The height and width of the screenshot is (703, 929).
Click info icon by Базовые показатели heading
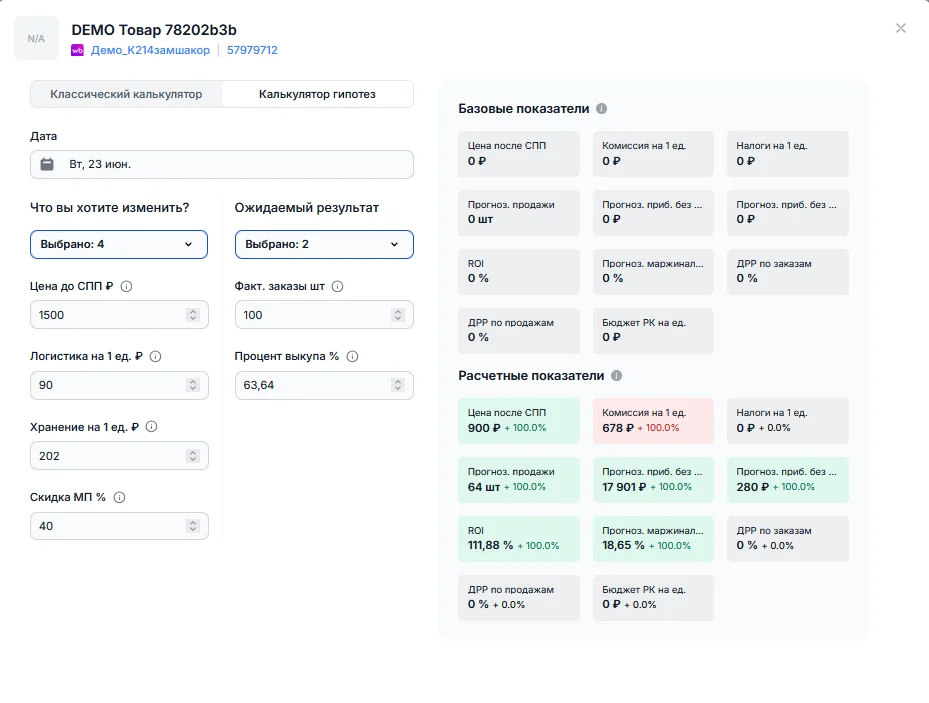[x=601, y=109]
